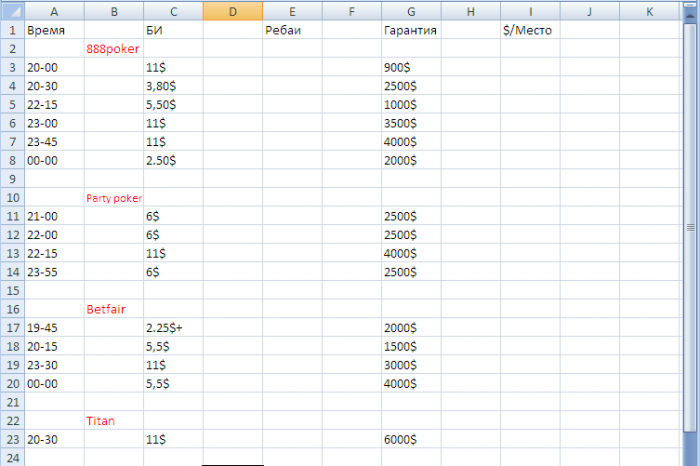
Task: Select row 15 header
Action: (12, 290)
